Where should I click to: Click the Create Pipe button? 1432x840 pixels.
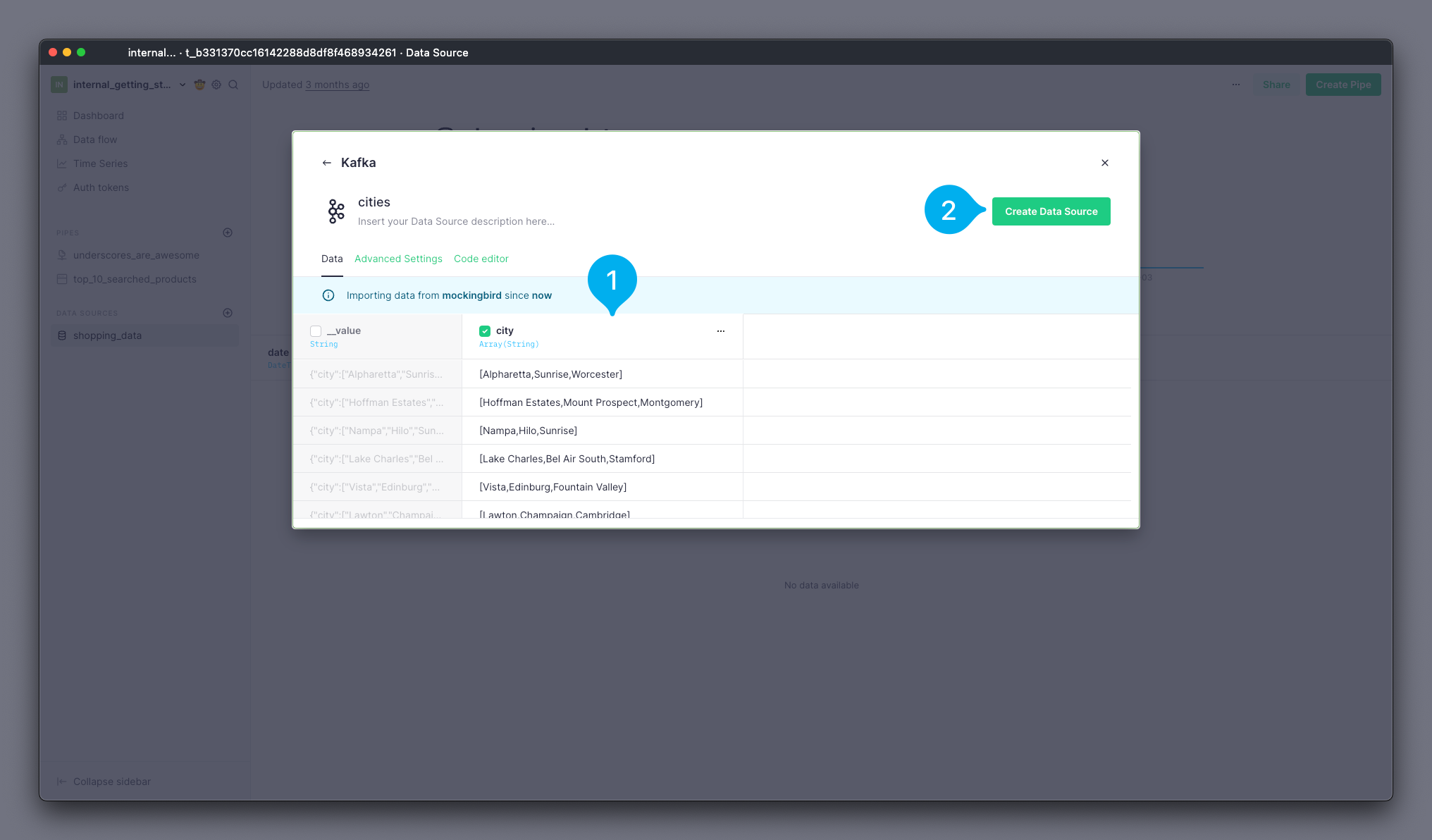click(x=1343, y=85)
